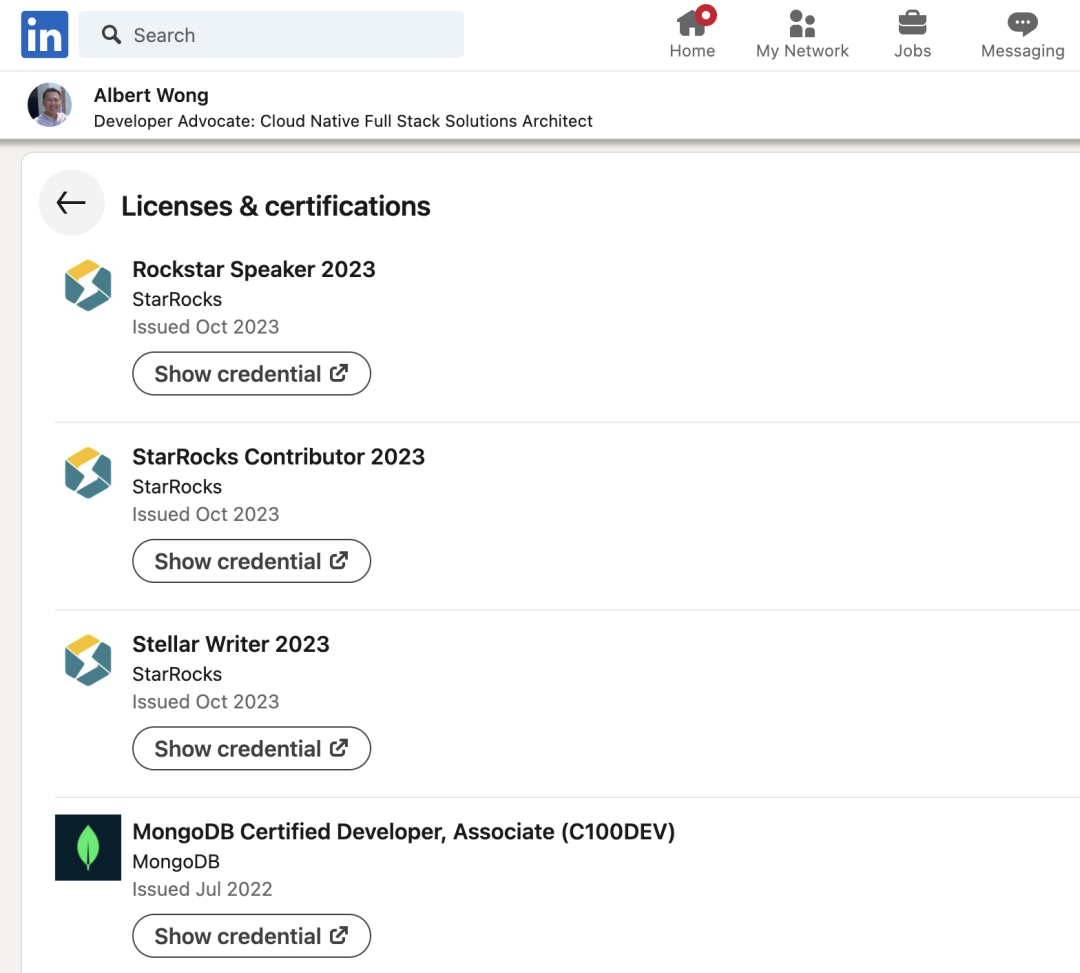
Task: Click the Rockstar Speaker 2023 title
Action: [254, 269]
